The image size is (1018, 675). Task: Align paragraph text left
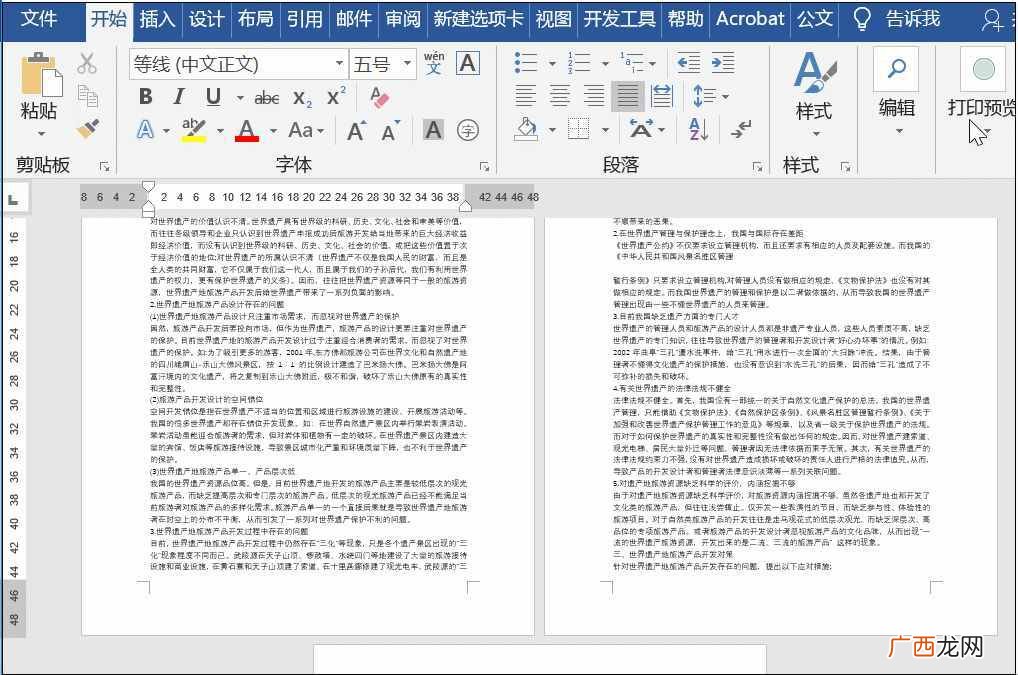tap(525, 96)
